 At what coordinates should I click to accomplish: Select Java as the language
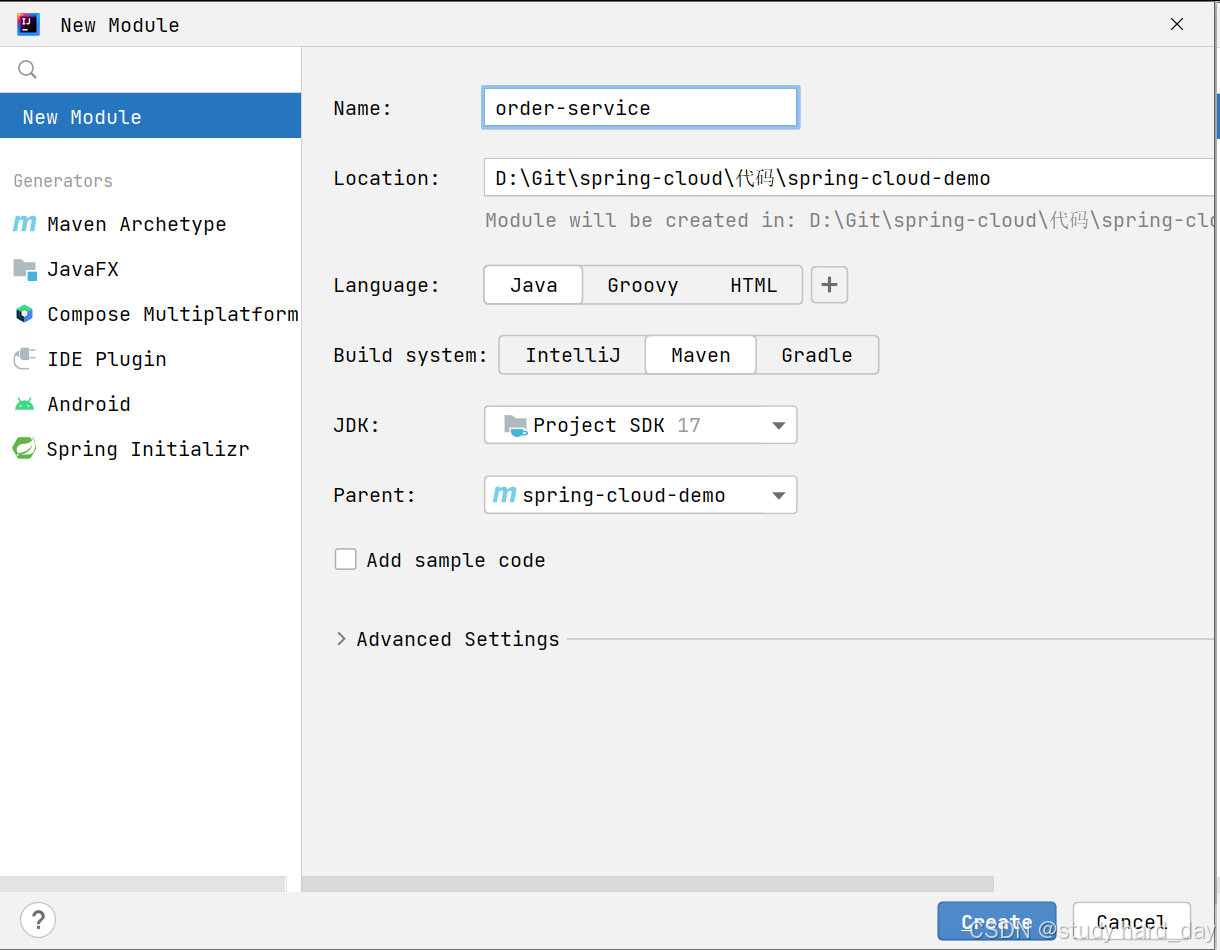click(x=534, y=285)
